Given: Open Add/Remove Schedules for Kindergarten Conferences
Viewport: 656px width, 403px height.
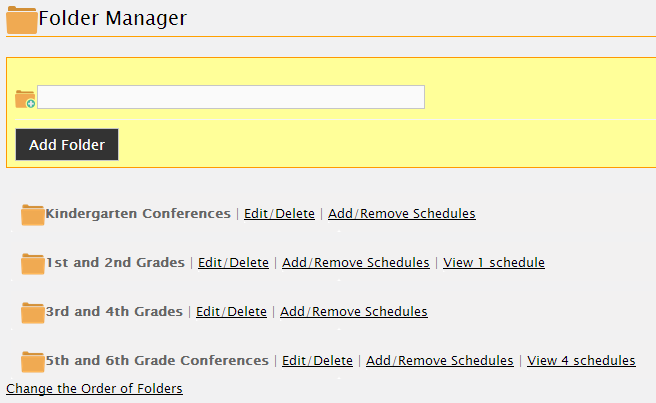Looking at the screenshot, I should tap(402, 213).
